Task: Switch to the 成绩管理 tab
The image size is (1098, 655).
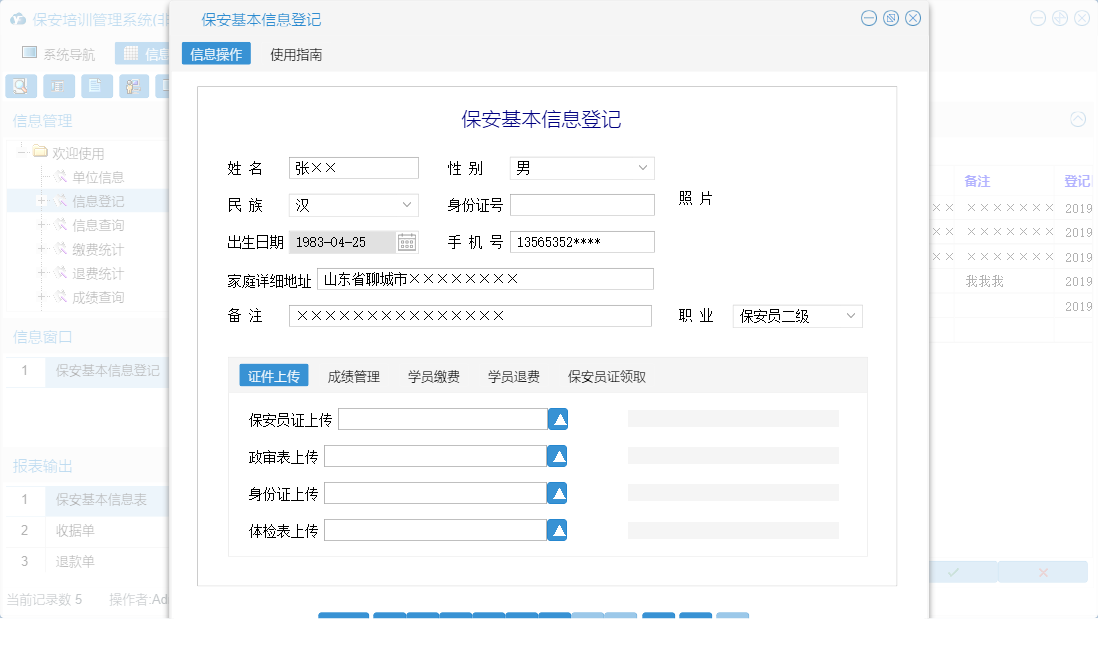Action: (x=352, y=377)
